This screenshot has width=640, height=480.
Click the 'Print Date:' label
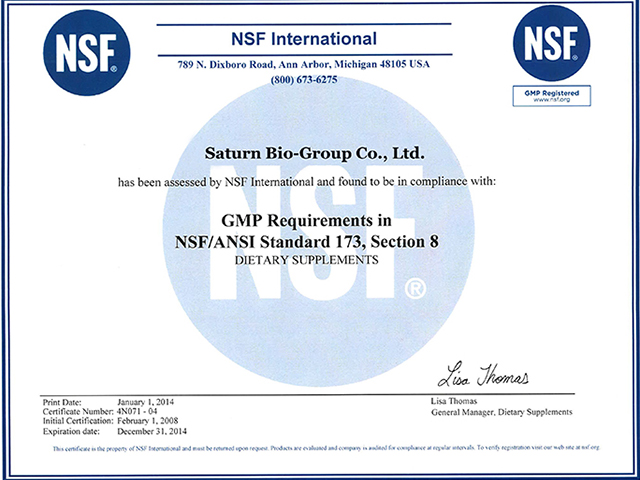62,402
